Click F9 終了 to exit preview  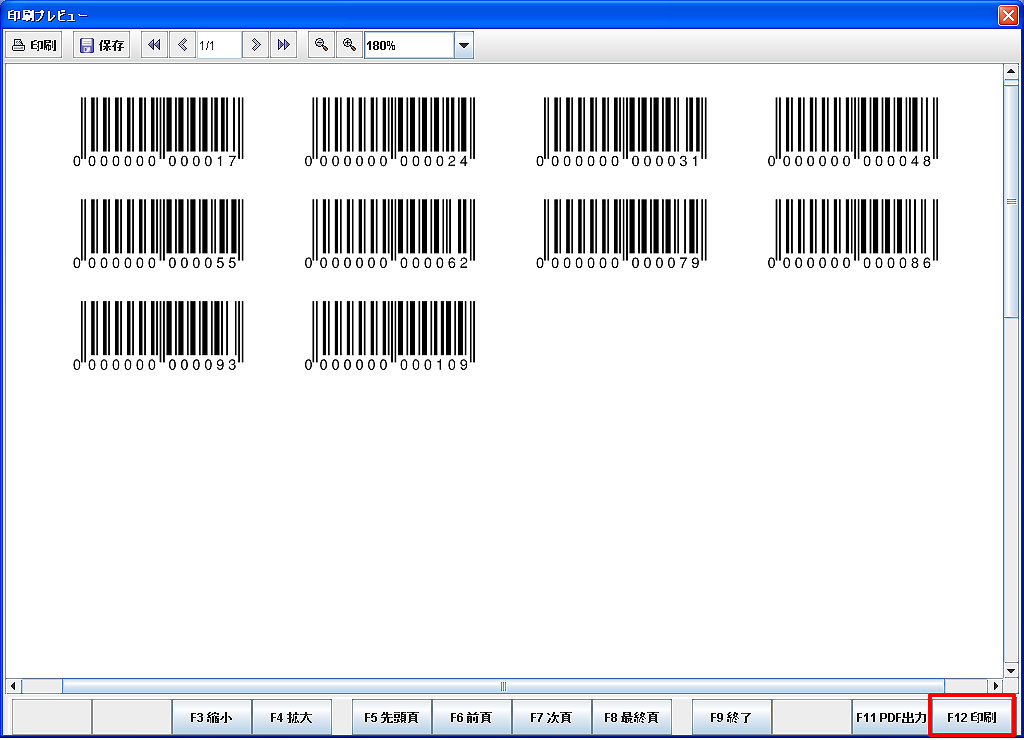pos(731,717)
